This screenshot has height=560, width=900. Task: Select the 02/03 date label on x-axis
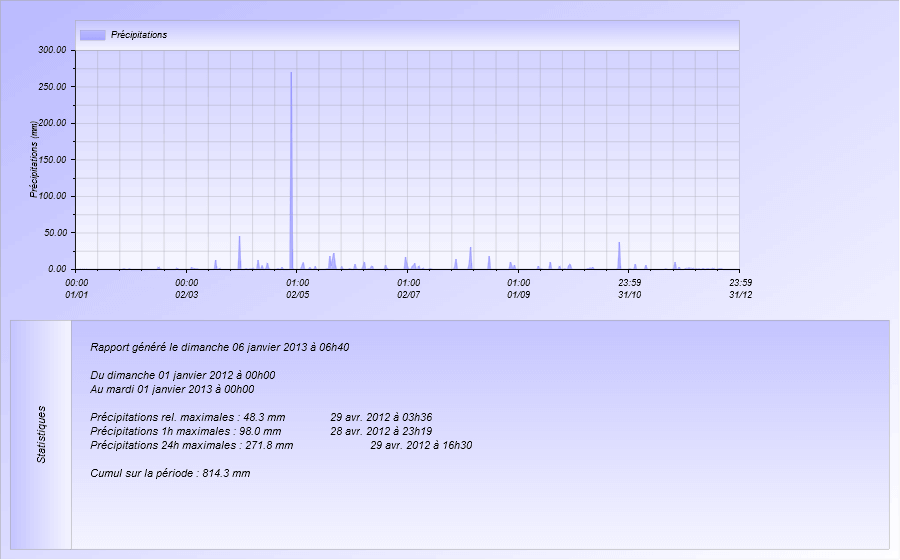[x=186, y=295]
